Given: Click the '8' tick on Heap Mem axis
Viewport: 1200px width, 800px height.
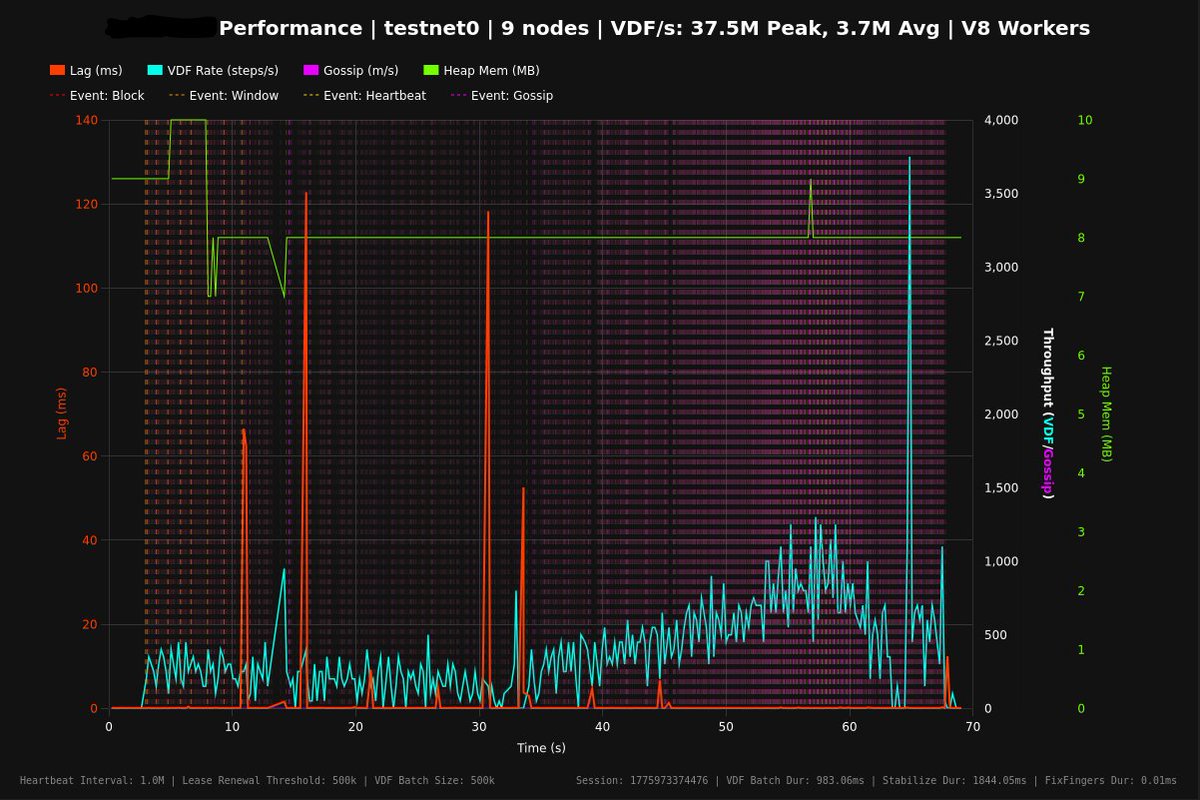Looking at the screenshot, I should [x=1080, y=238].
